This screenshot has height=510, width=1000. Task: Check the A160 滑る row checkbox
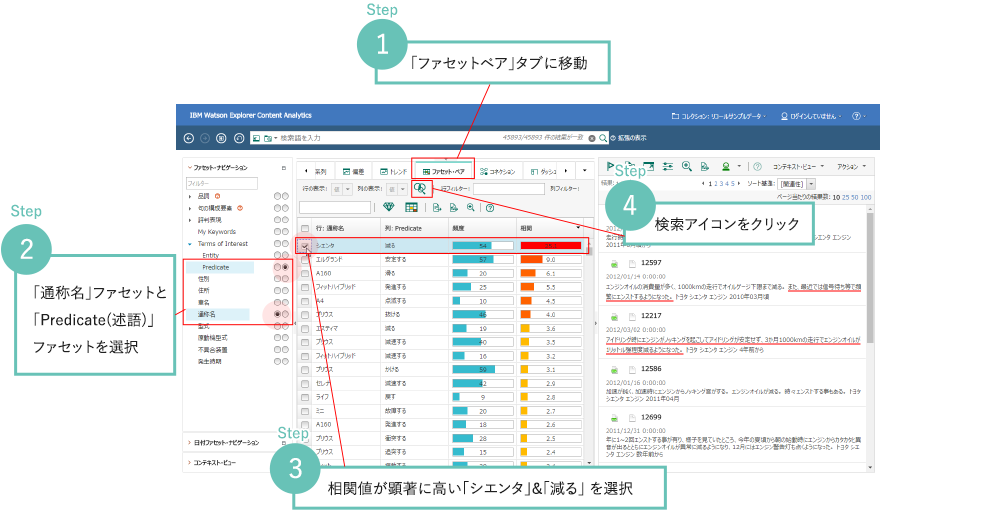305,273
